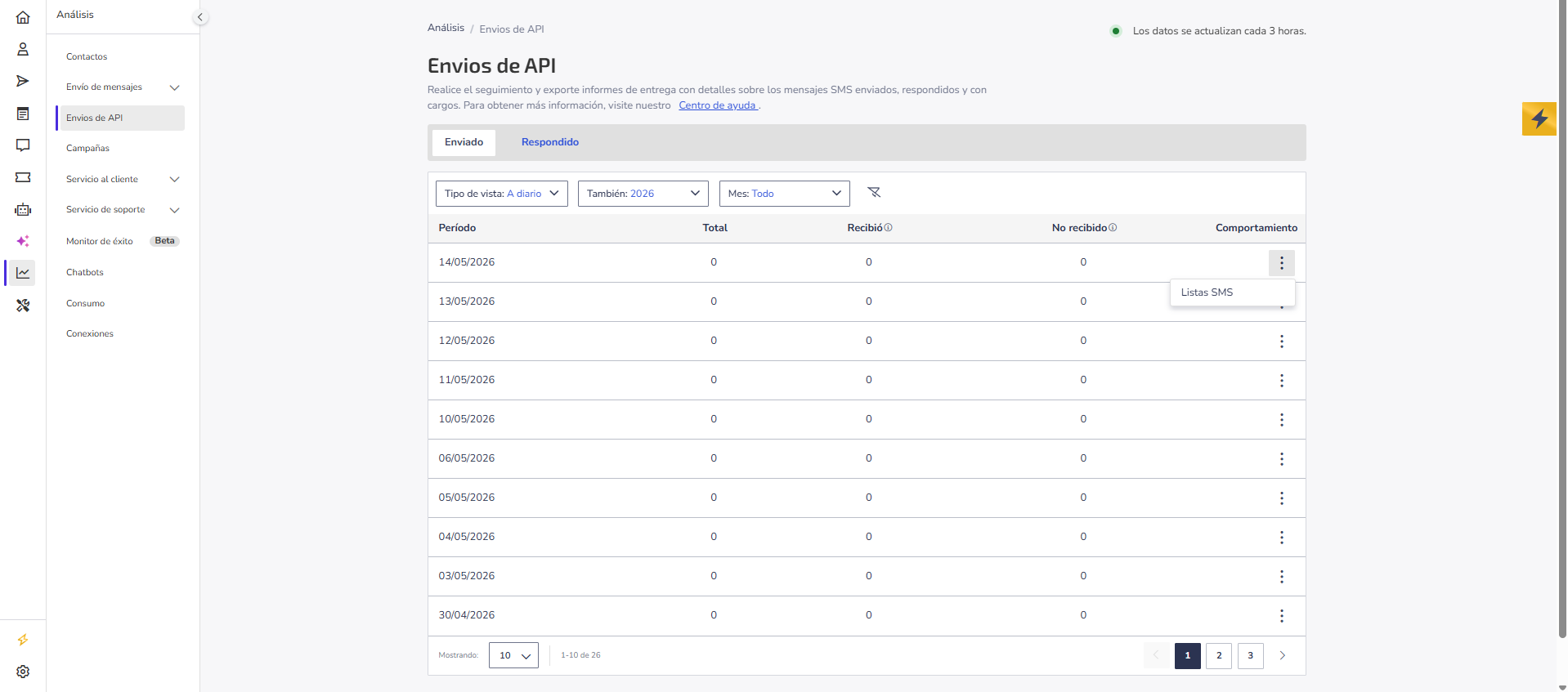Click the paper-plane send icon in rail
Viewport: 1568px width, 692px height.
[x=23, y=81]
